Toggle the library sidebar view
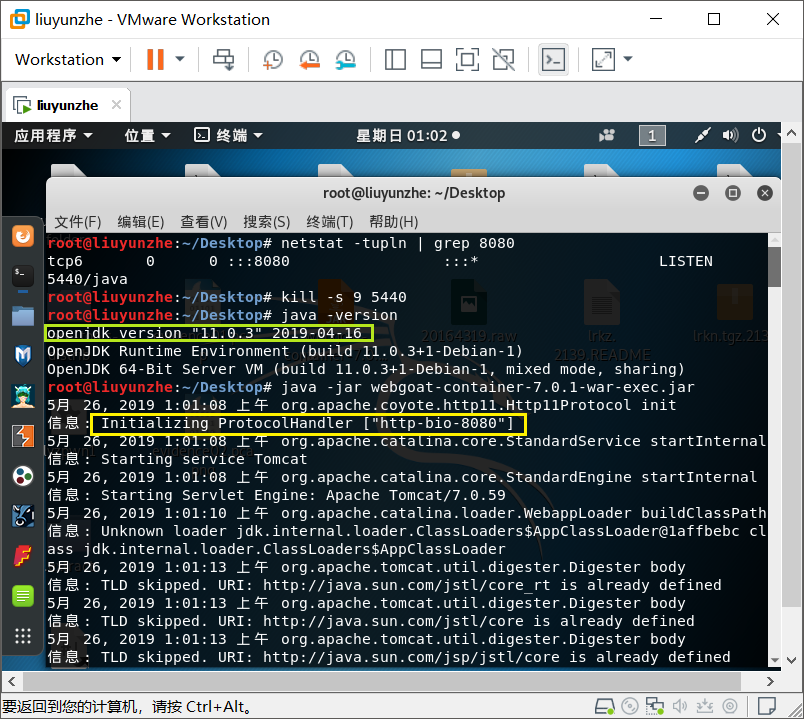 click(395, 59)
